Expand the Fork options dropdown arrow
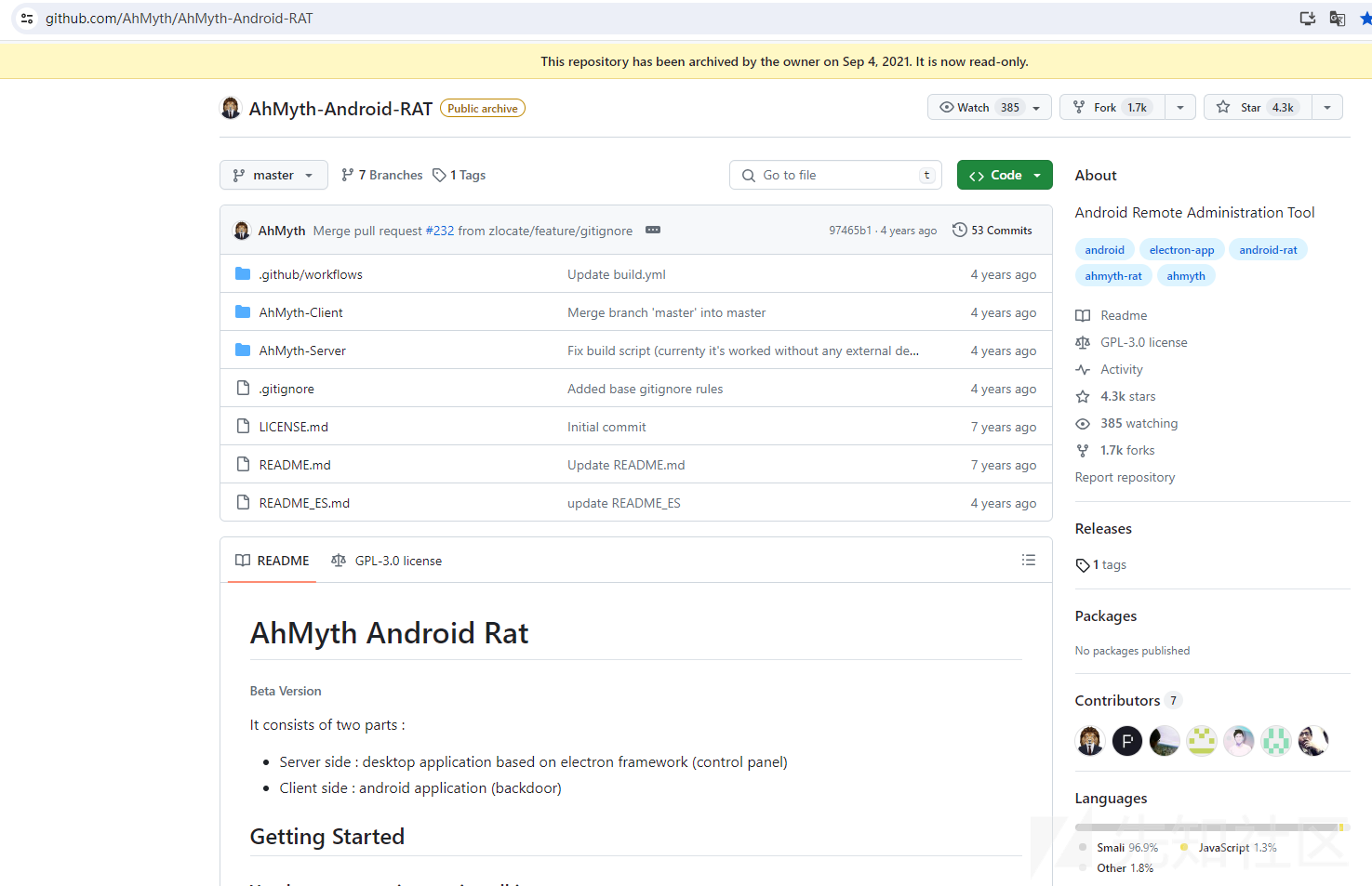 point(1180,108)
